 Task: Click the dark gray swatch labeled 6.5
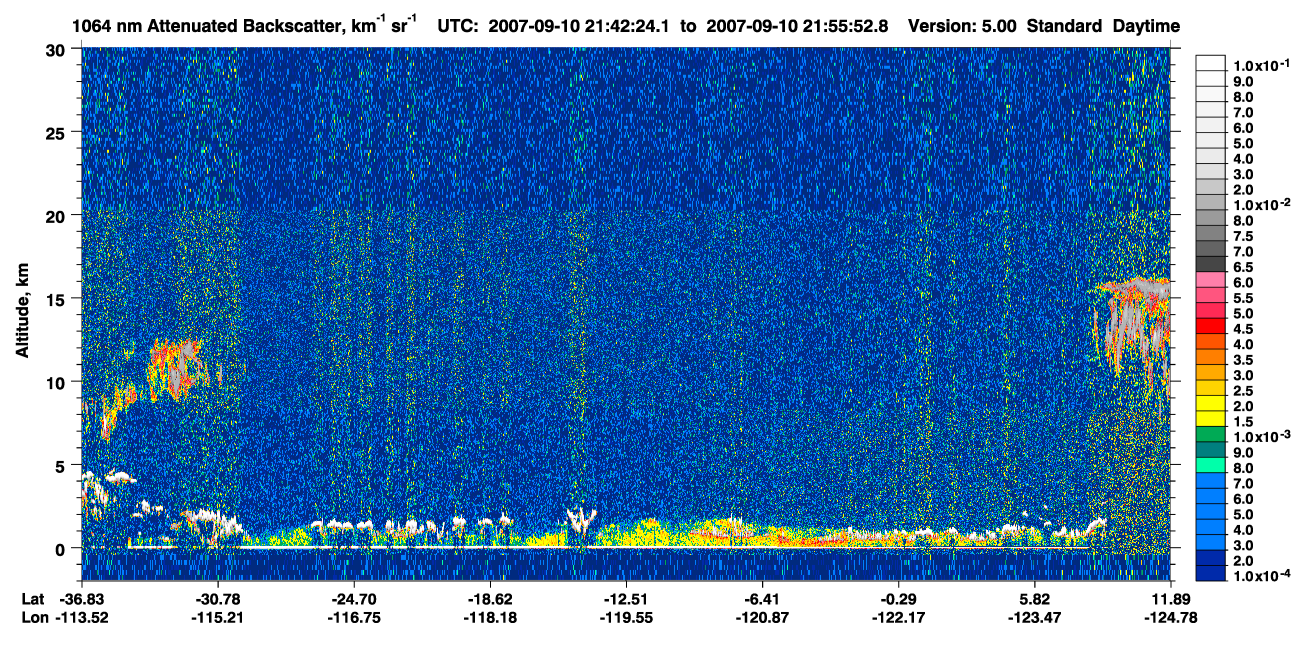(x=1211, y=266)
